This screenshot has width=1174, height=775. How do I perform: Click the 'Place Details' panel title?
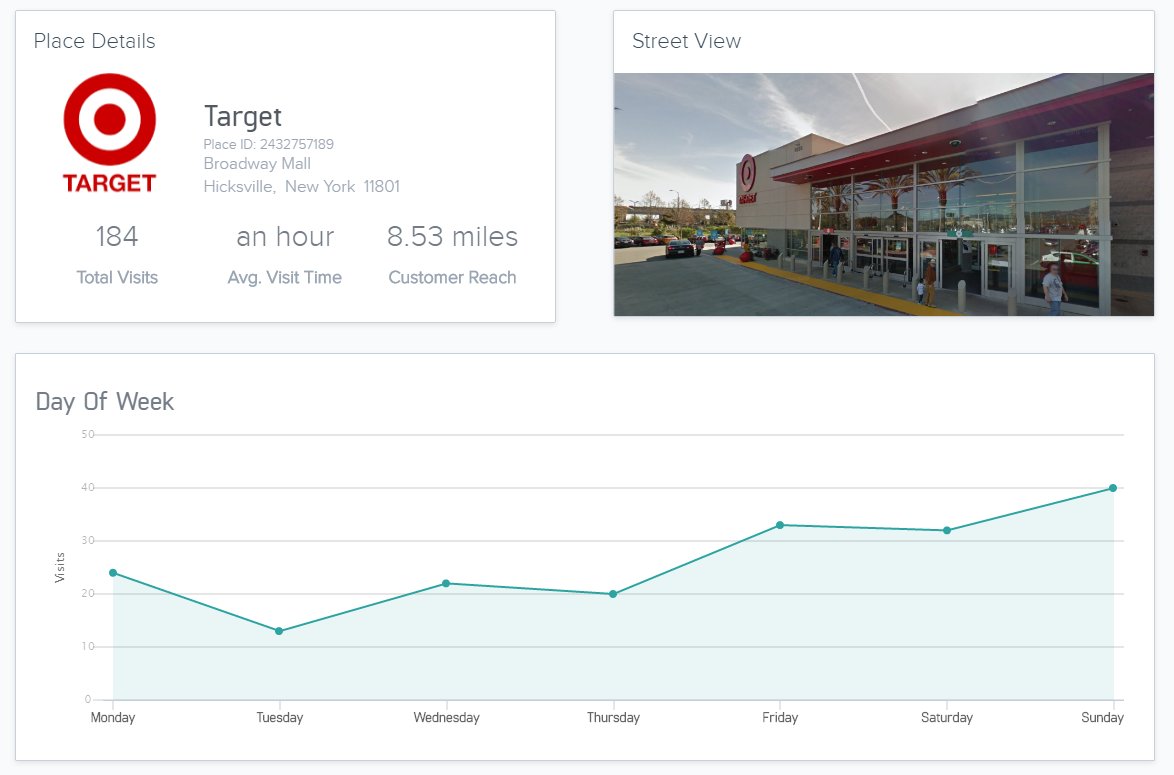[x=94, y=41]
